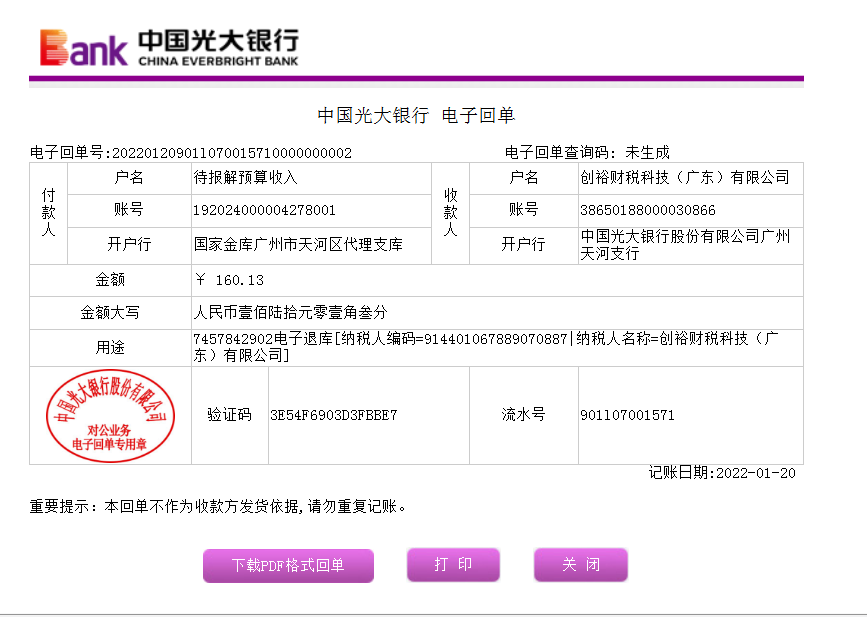Print the receipt using 打印 button

coord(453,564)
